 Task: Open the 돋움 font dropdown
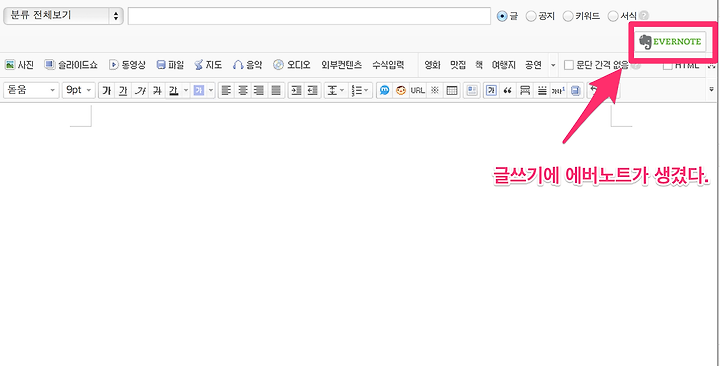[31, 90]
